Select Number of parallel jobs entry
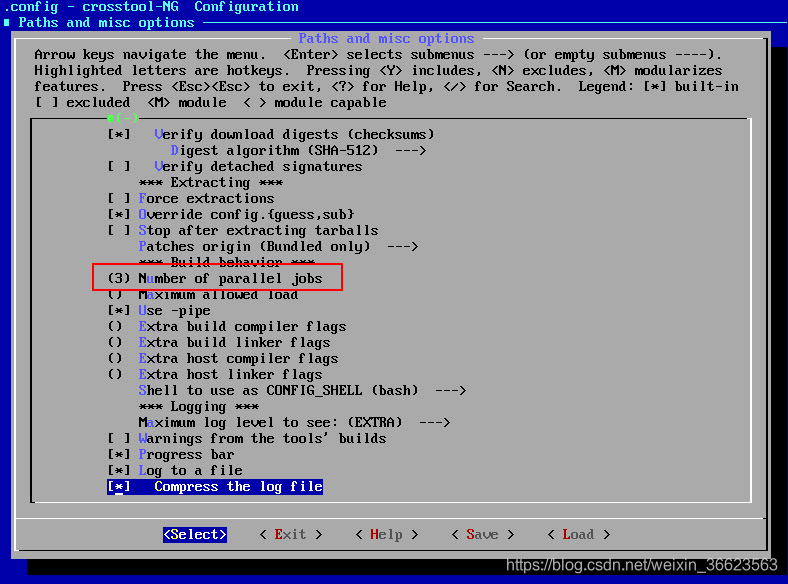 pos(215,278)
